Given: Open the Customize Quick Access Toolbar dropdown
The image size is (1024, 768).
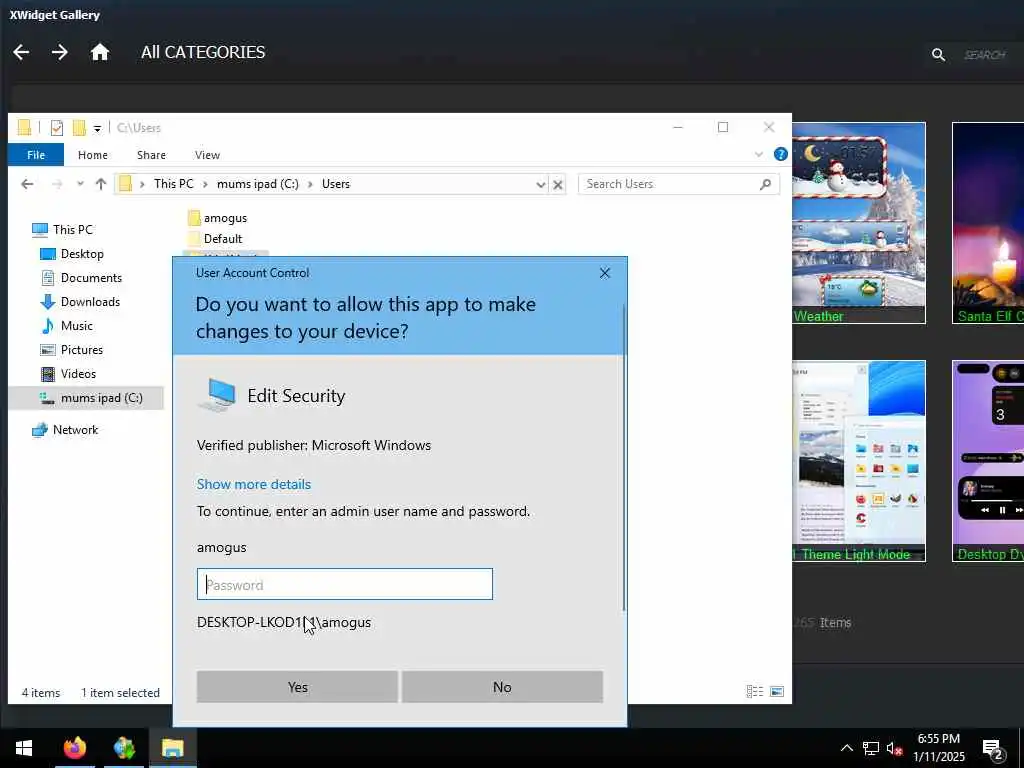Looking at the screenshot, I should (97, 129).
